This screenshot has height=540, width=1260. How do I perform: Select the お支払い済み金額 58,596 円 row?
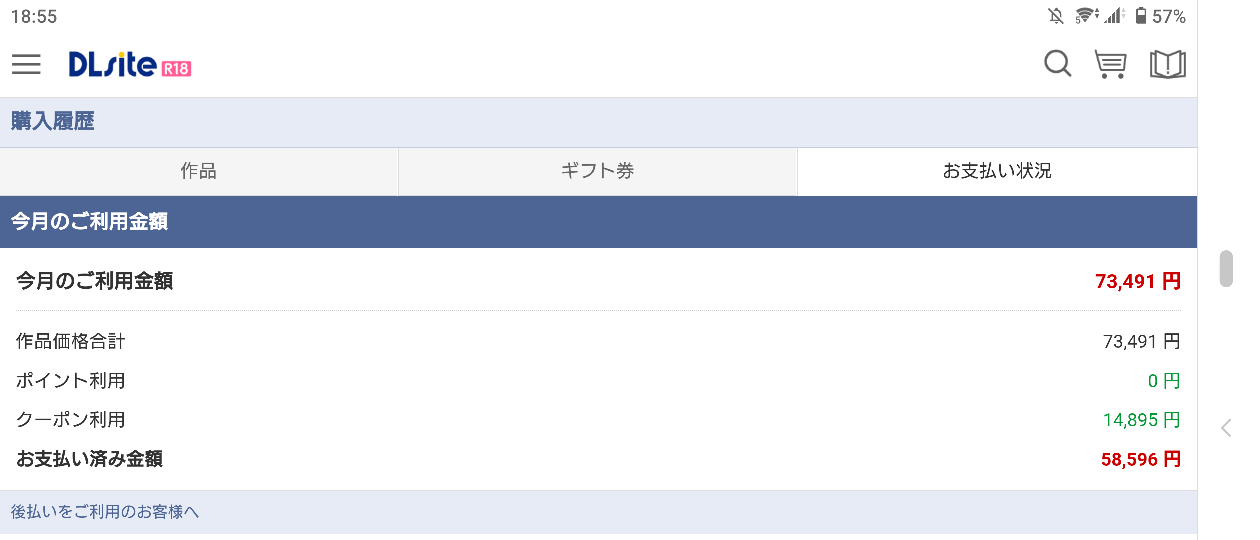(x=598, y=459)
